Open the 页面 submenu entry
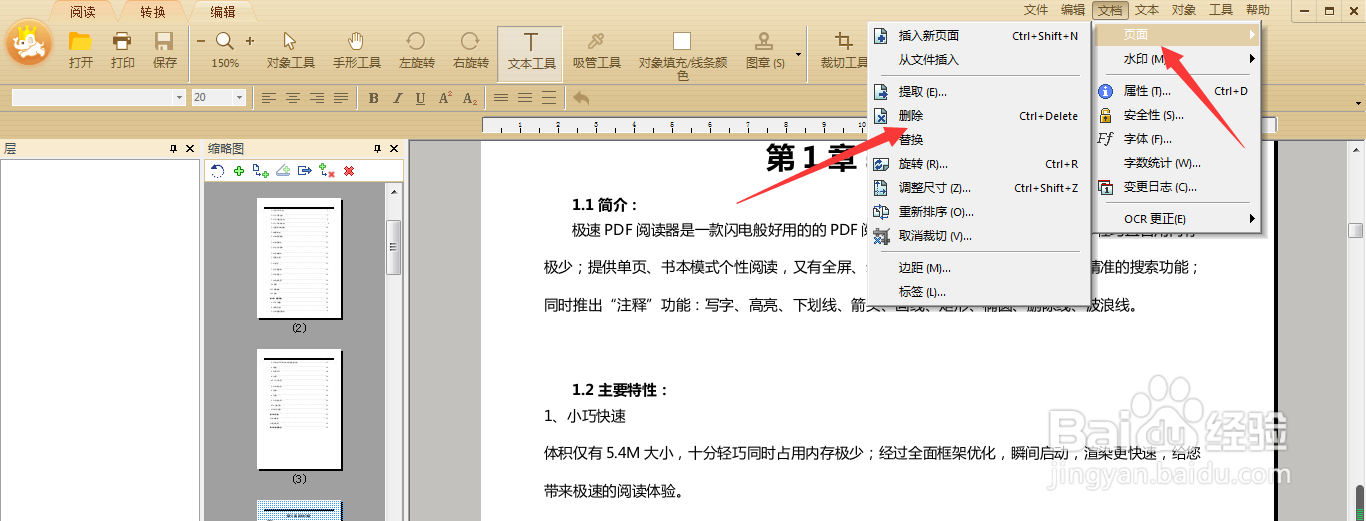 [x=1177, y=35]
